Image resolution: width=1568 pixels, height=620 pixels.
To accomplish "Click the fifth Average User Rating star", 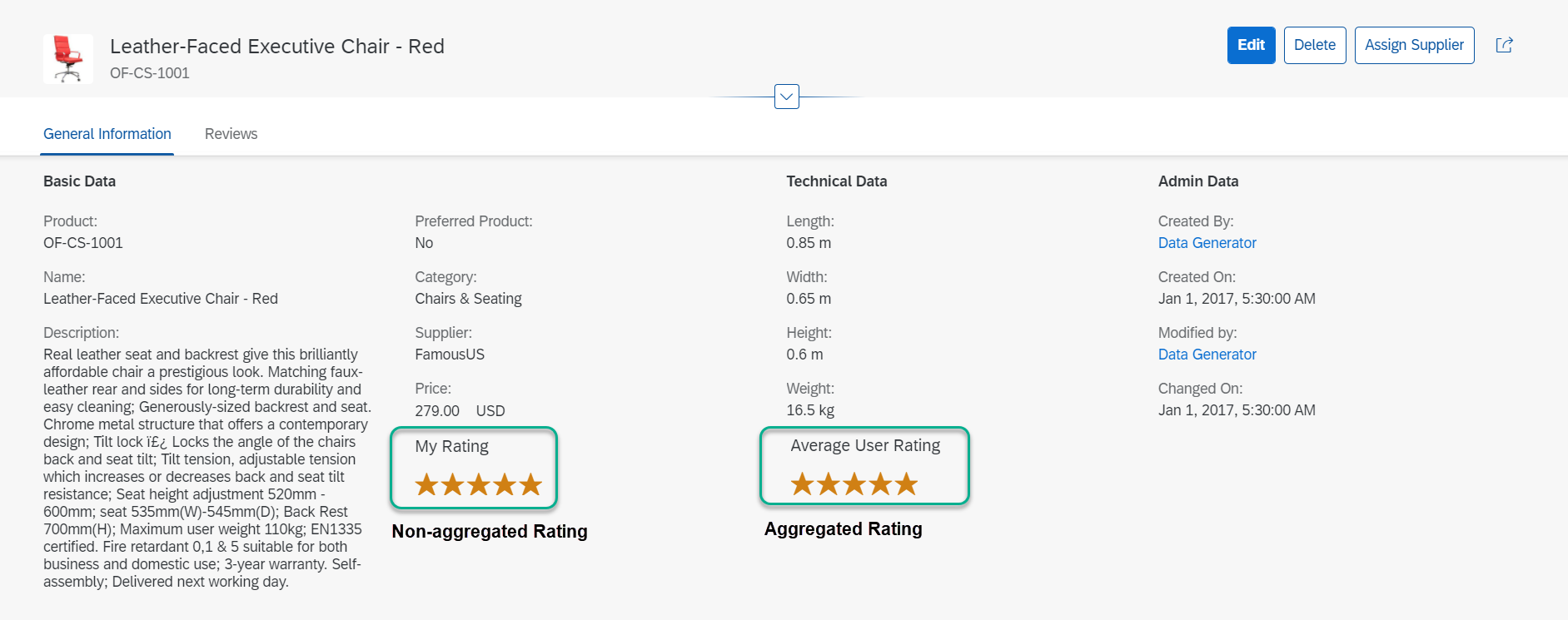I will [906, 484].
